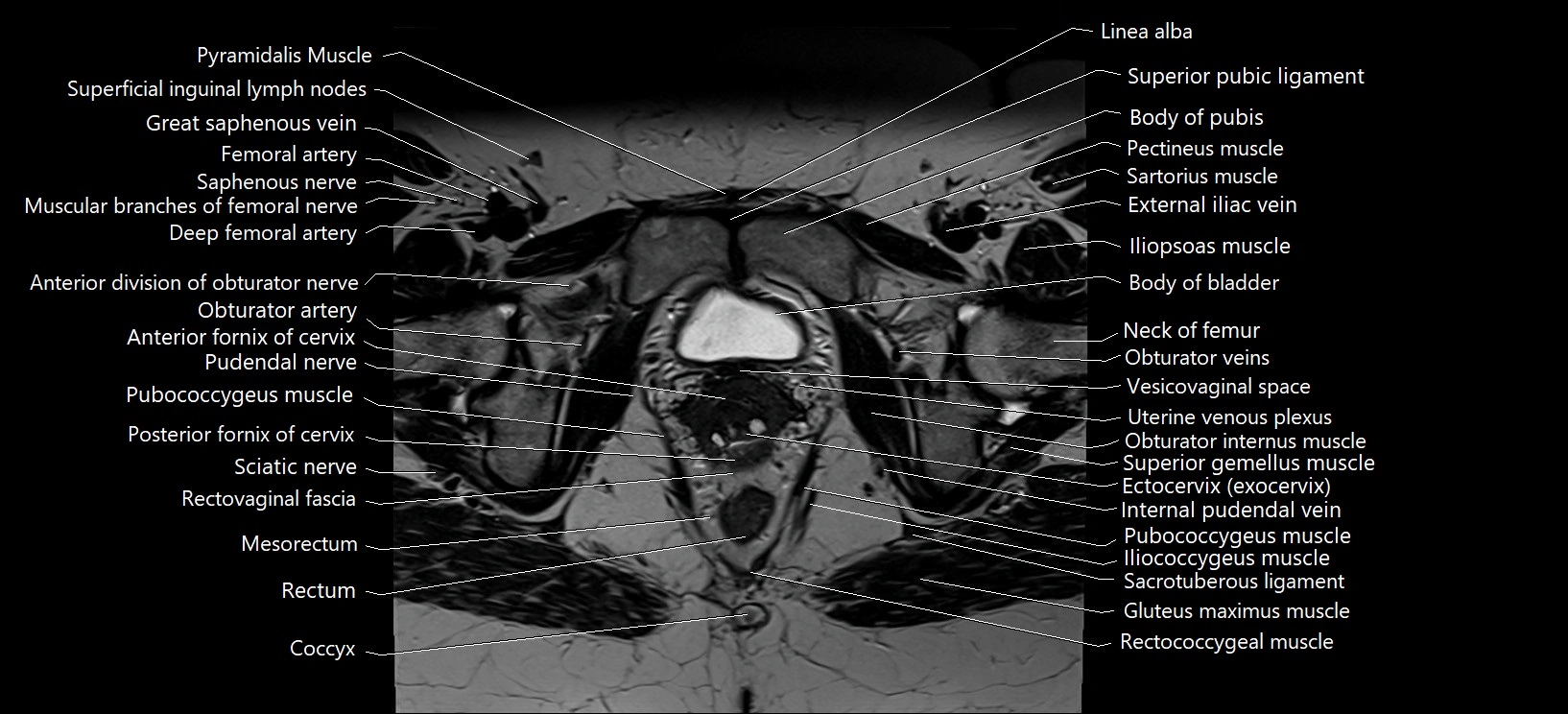Click the Saphenous nerve label
Image resolution: width=1568 pixels, height=714 pixels.
click(276, 182)
